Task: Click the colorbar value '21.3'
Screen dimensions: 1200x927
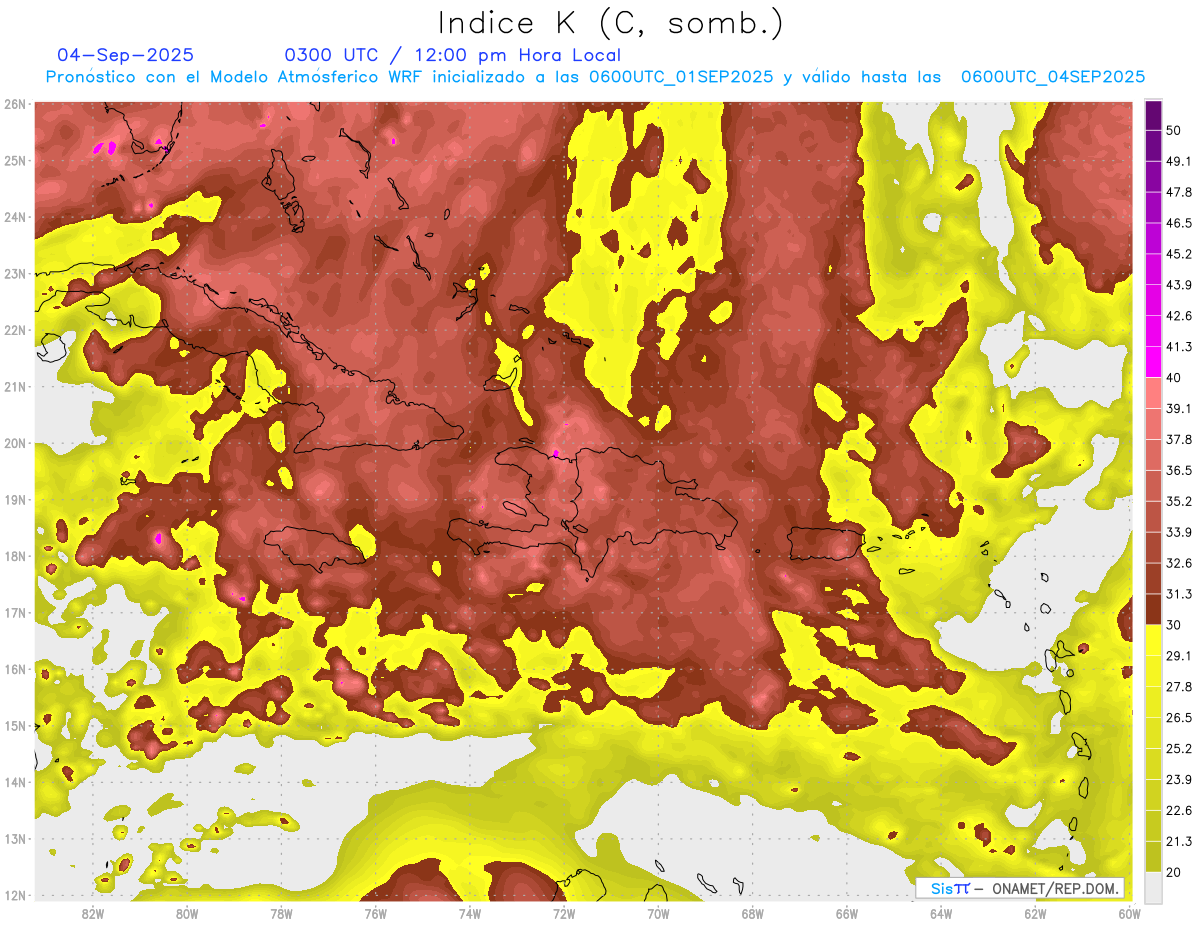Action: point(1179,841)
